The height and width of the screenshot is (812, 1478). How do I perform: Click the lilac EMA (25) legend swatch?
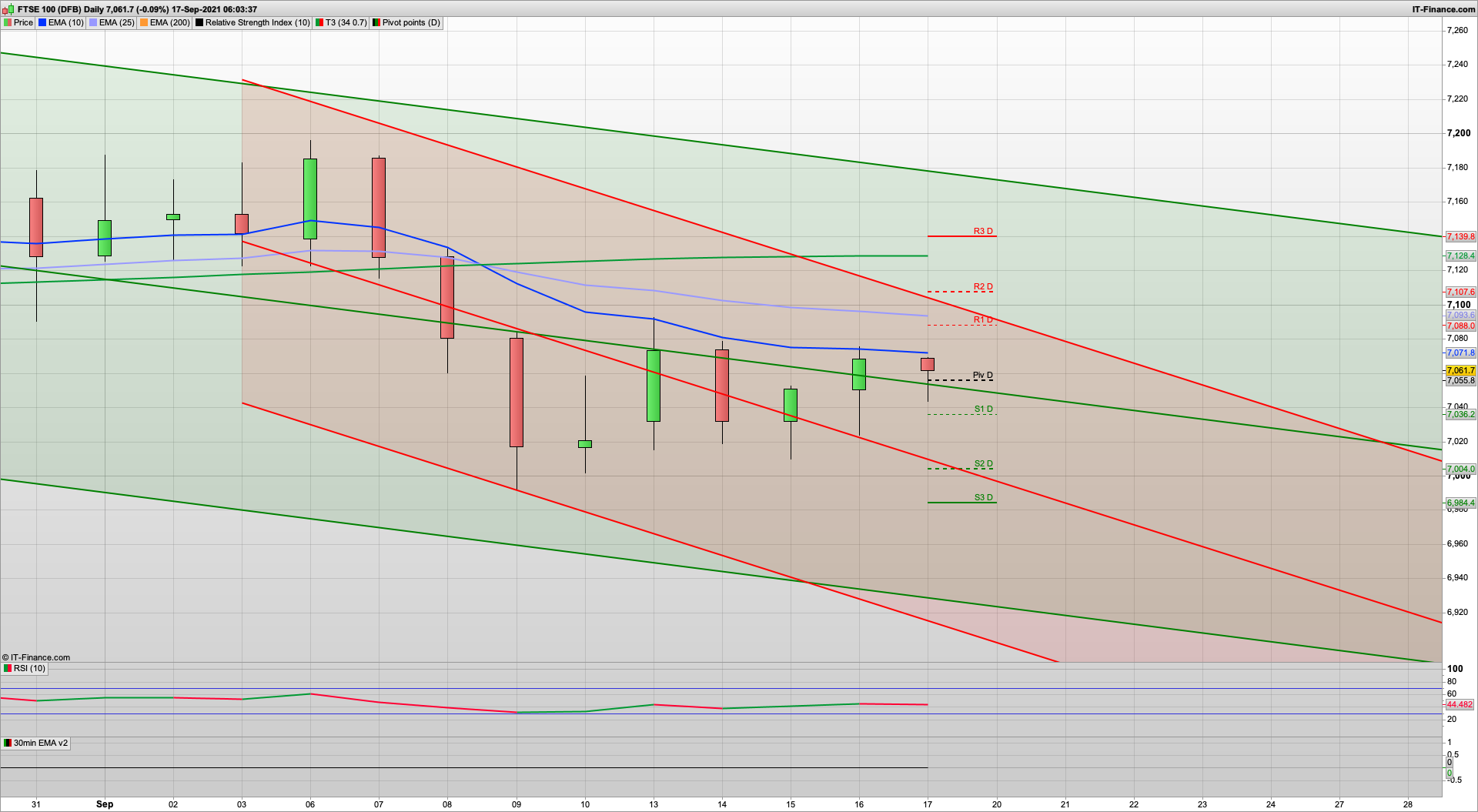point(93,22)
